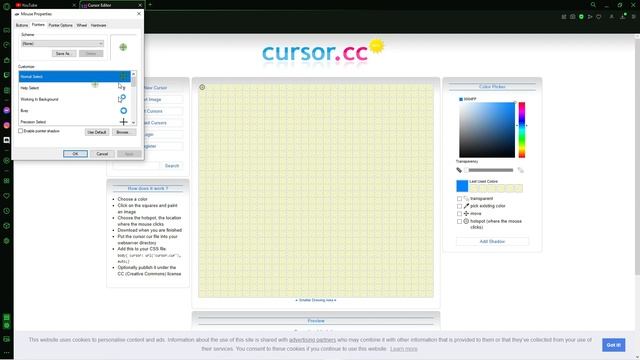Viewport: 640px width, 360px height.
Task: Click the Cancel button
Action: point(102,154)
